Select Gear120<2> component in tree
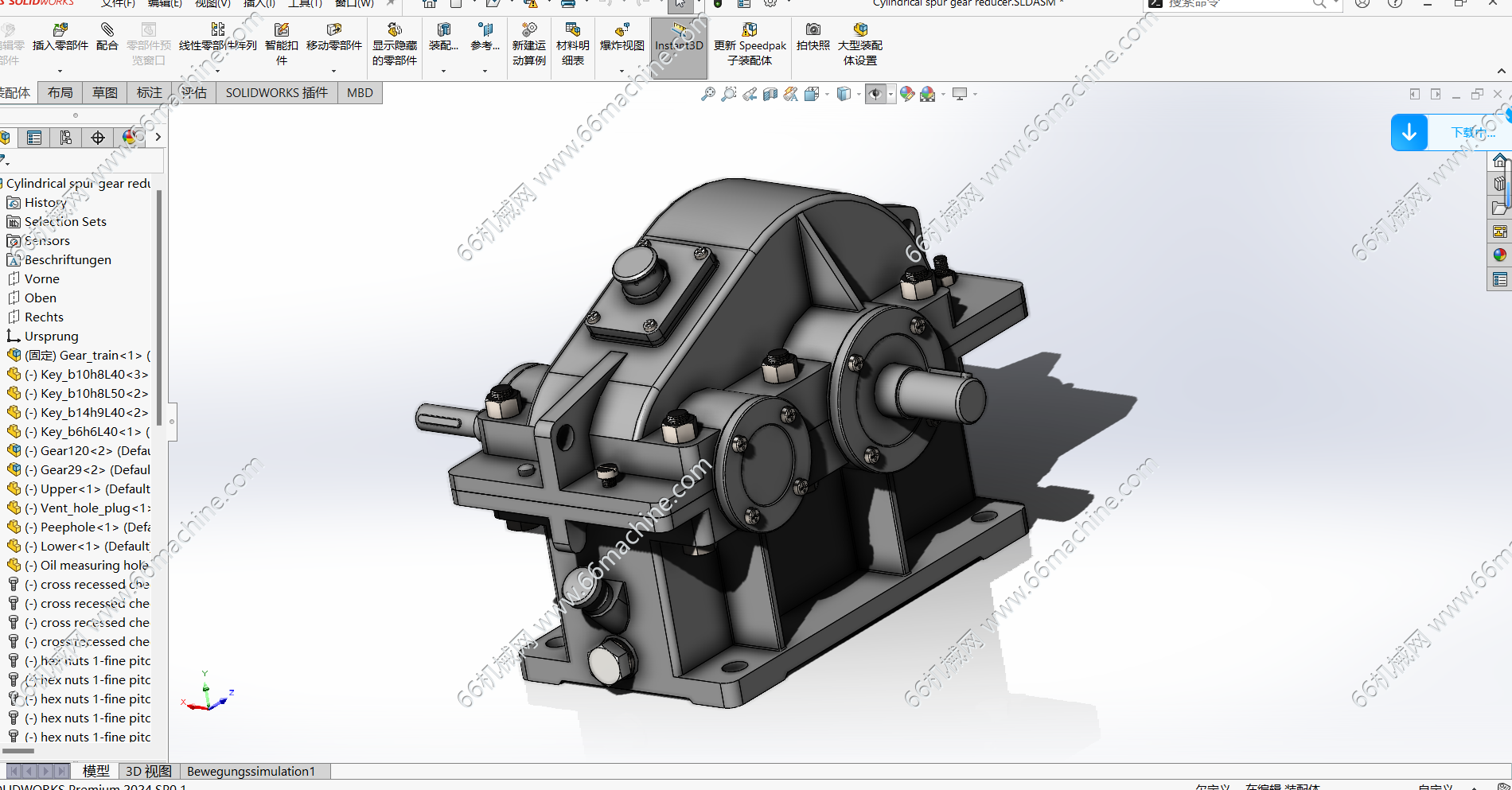The width and height of the screenshot is (1512, 790). (x=78, y=450)
